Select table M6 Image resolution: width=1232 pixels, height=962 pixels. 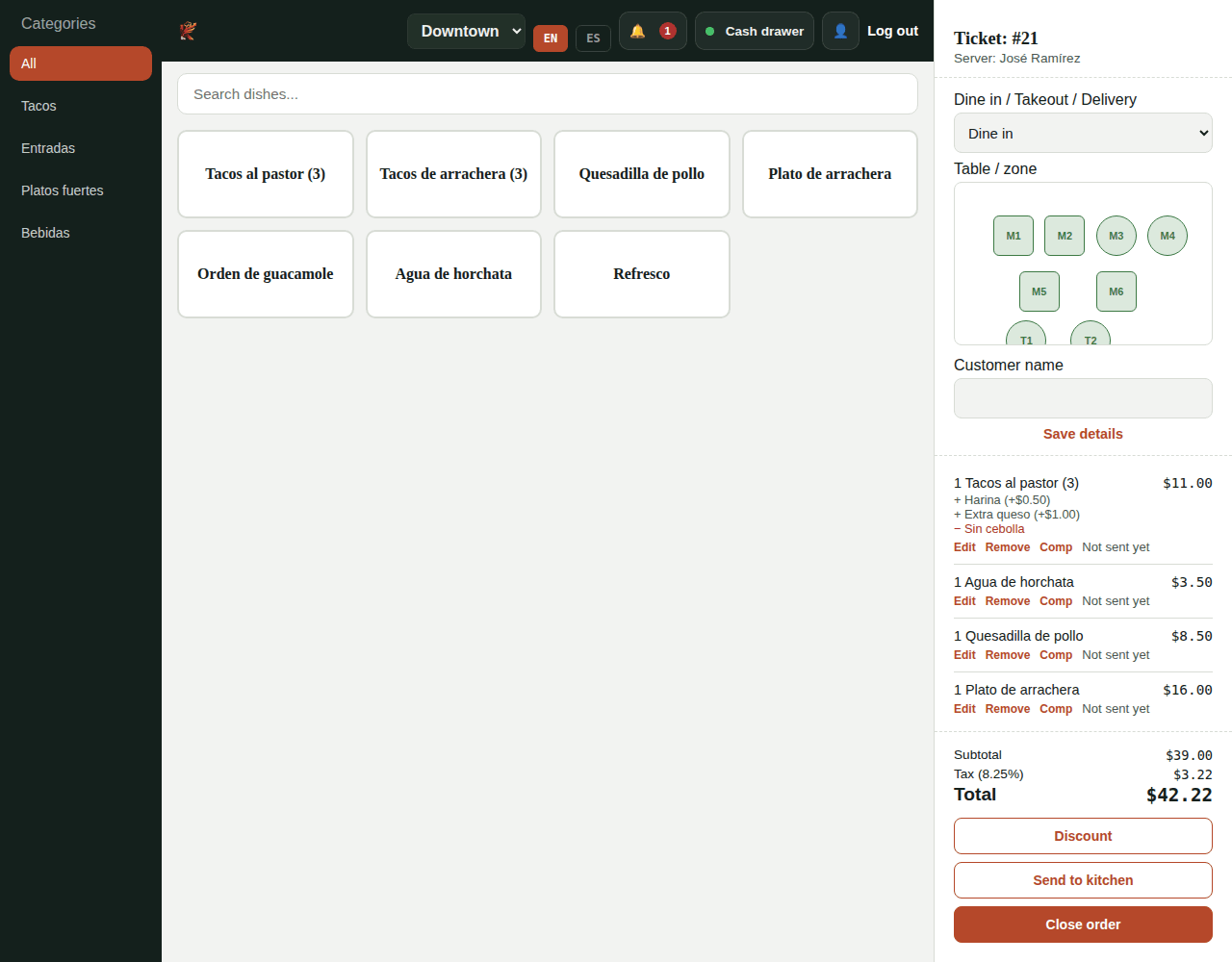coord(1116,291)
